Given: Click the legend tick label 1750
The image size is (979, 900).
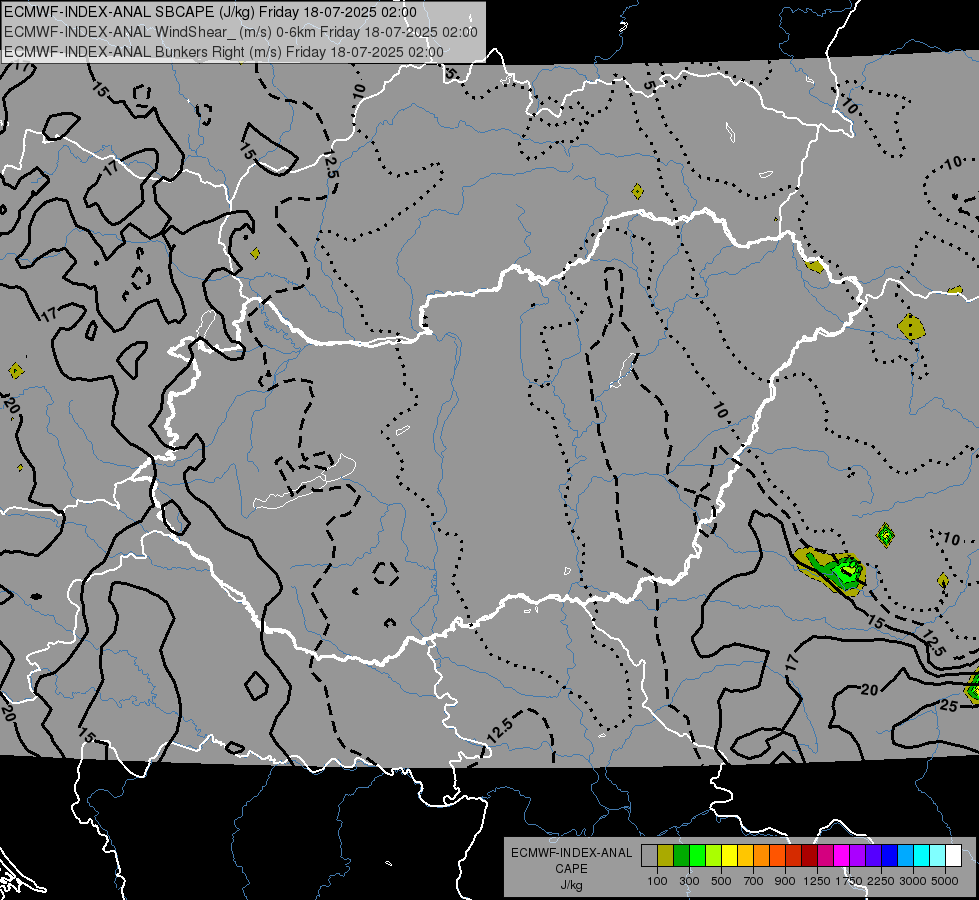Looking at the screenshot, I should click(x=849, y=881).
